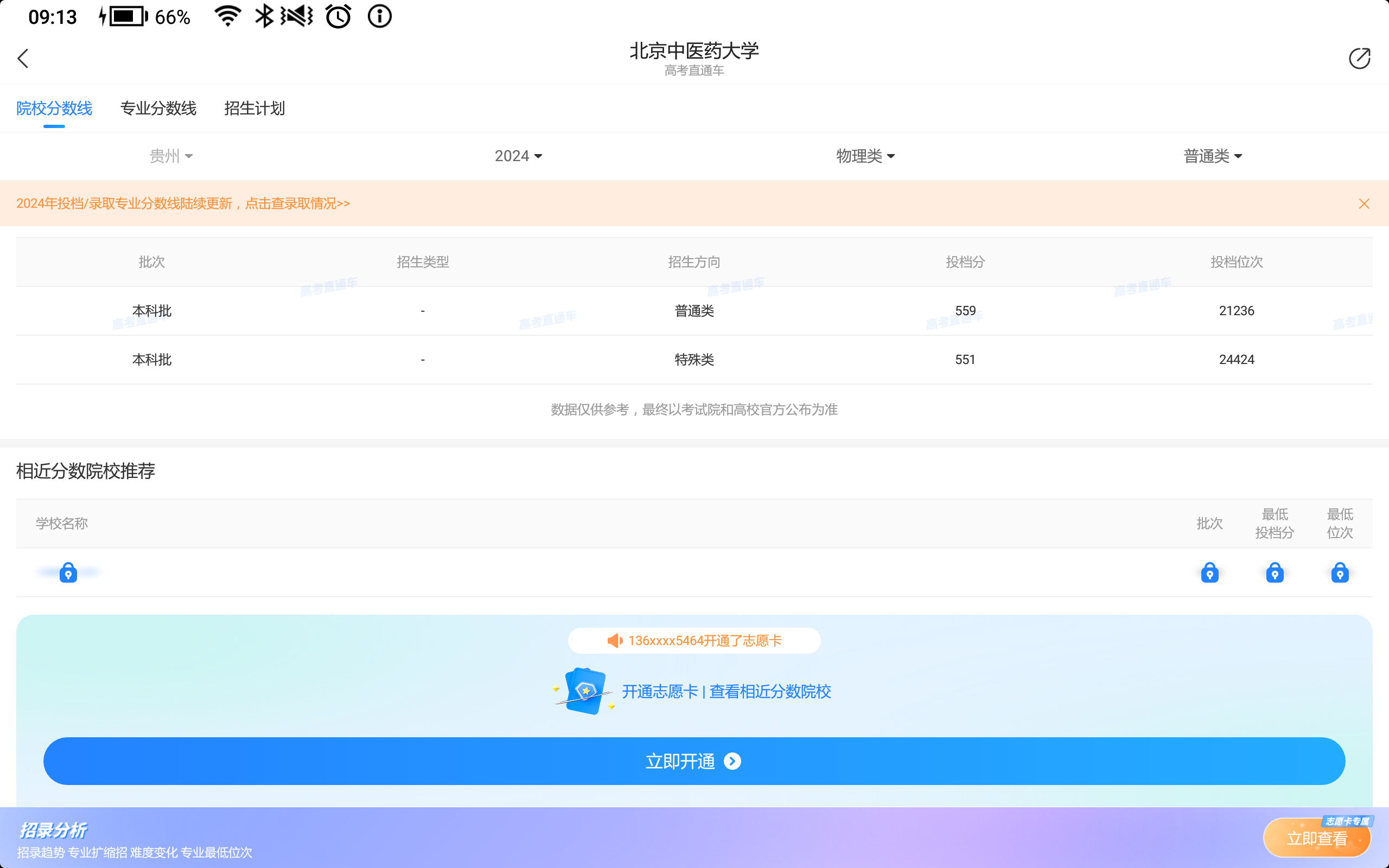Select the 特殊类 cell with score 551
This screenshot has height=868, width=1389.
tap(694, 360)
